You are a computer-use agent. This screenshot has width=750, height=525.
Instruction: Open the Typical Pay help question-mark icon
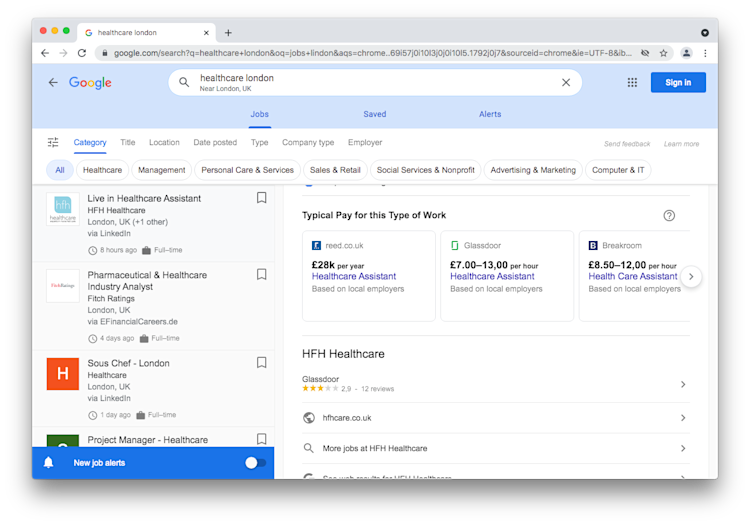click(669, 216)
